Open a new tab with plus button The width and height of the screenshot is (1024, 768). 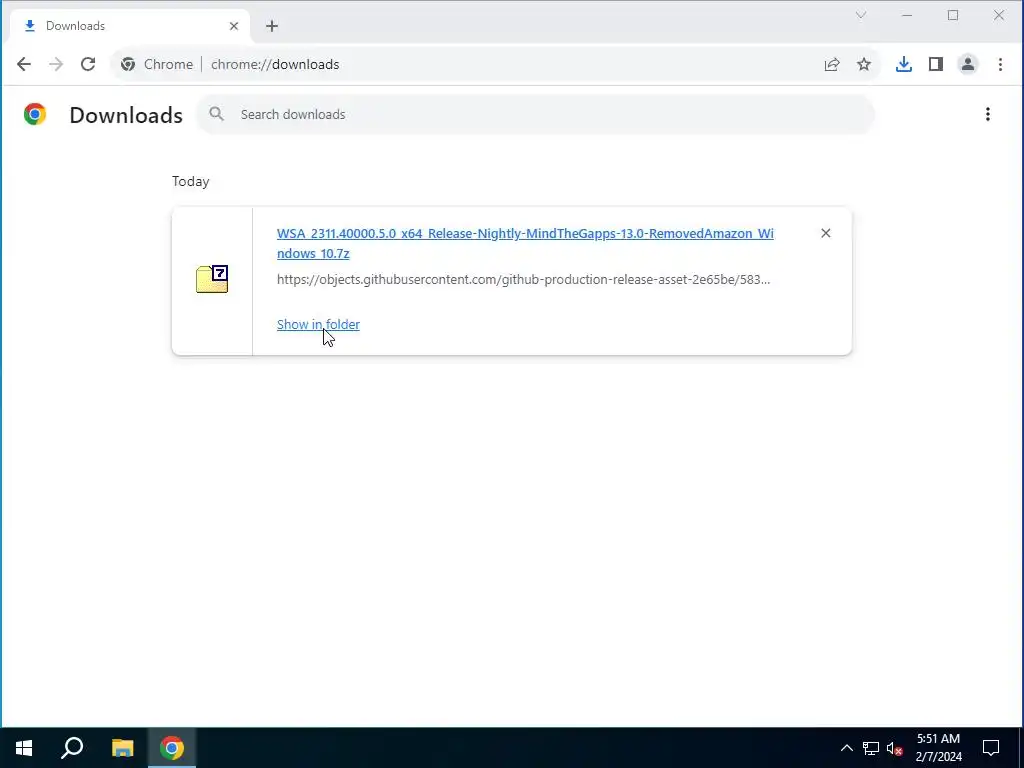(x=272, y=26)
